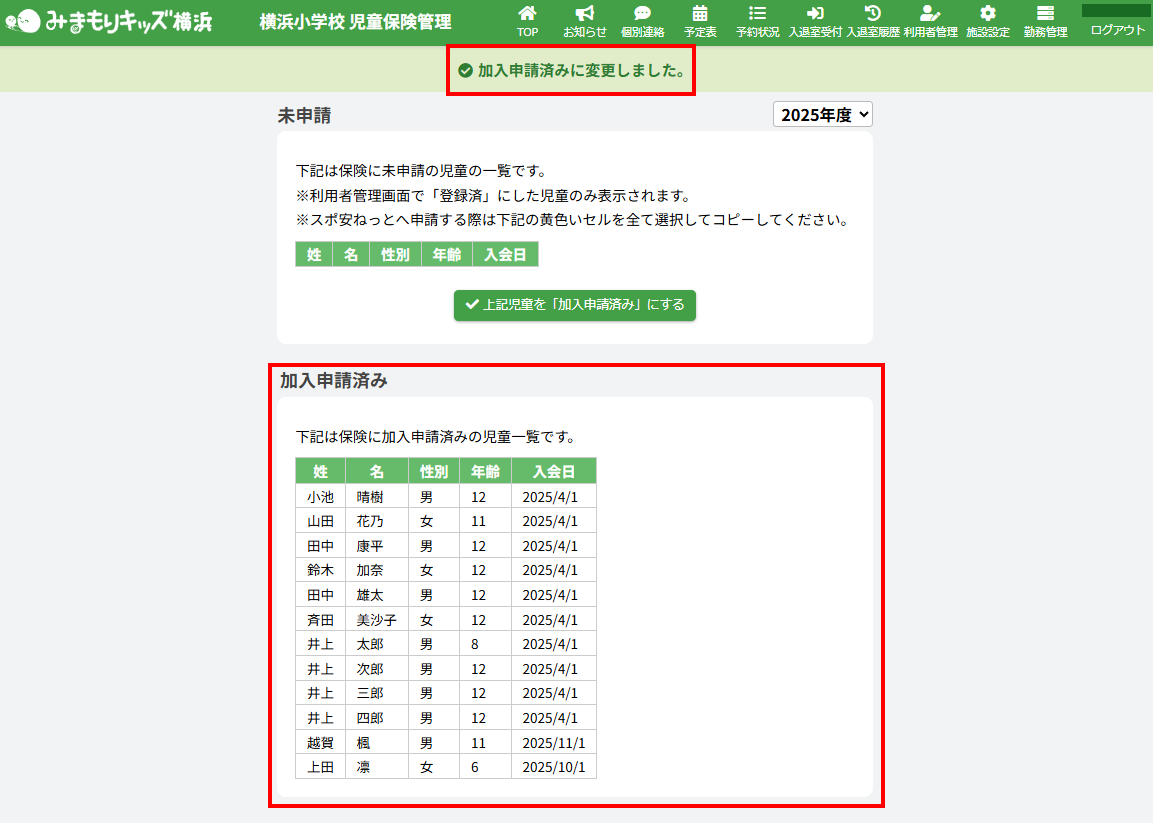Viewport: 1153px width, 823px height.
Task: Click ログアウト to sign out
Action: click(x=1117, y=29)
